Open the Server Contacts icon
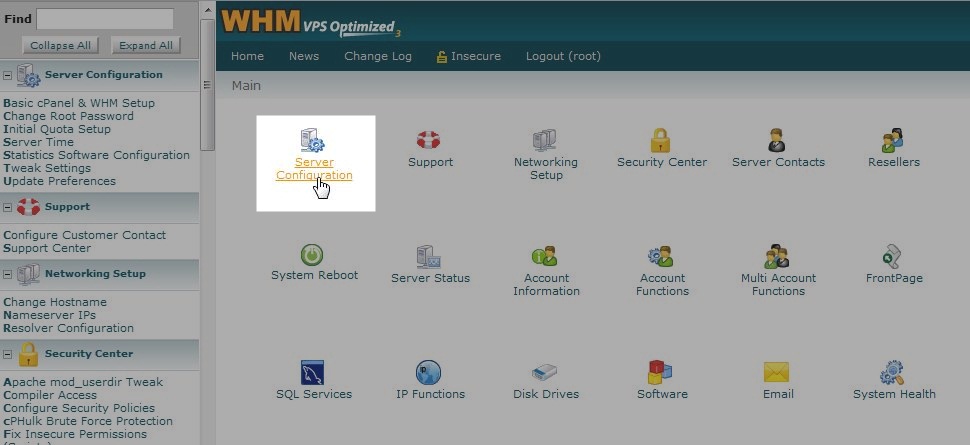The image size is (970, 445). click(776, 140)
